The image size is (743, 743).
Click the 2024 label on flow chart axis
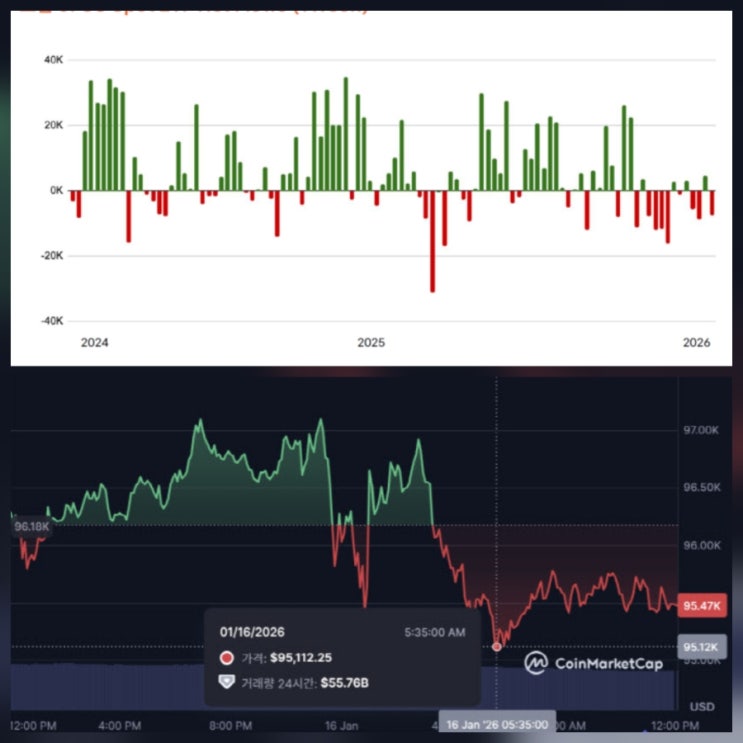pyautogui.click(x=94, y=343)
